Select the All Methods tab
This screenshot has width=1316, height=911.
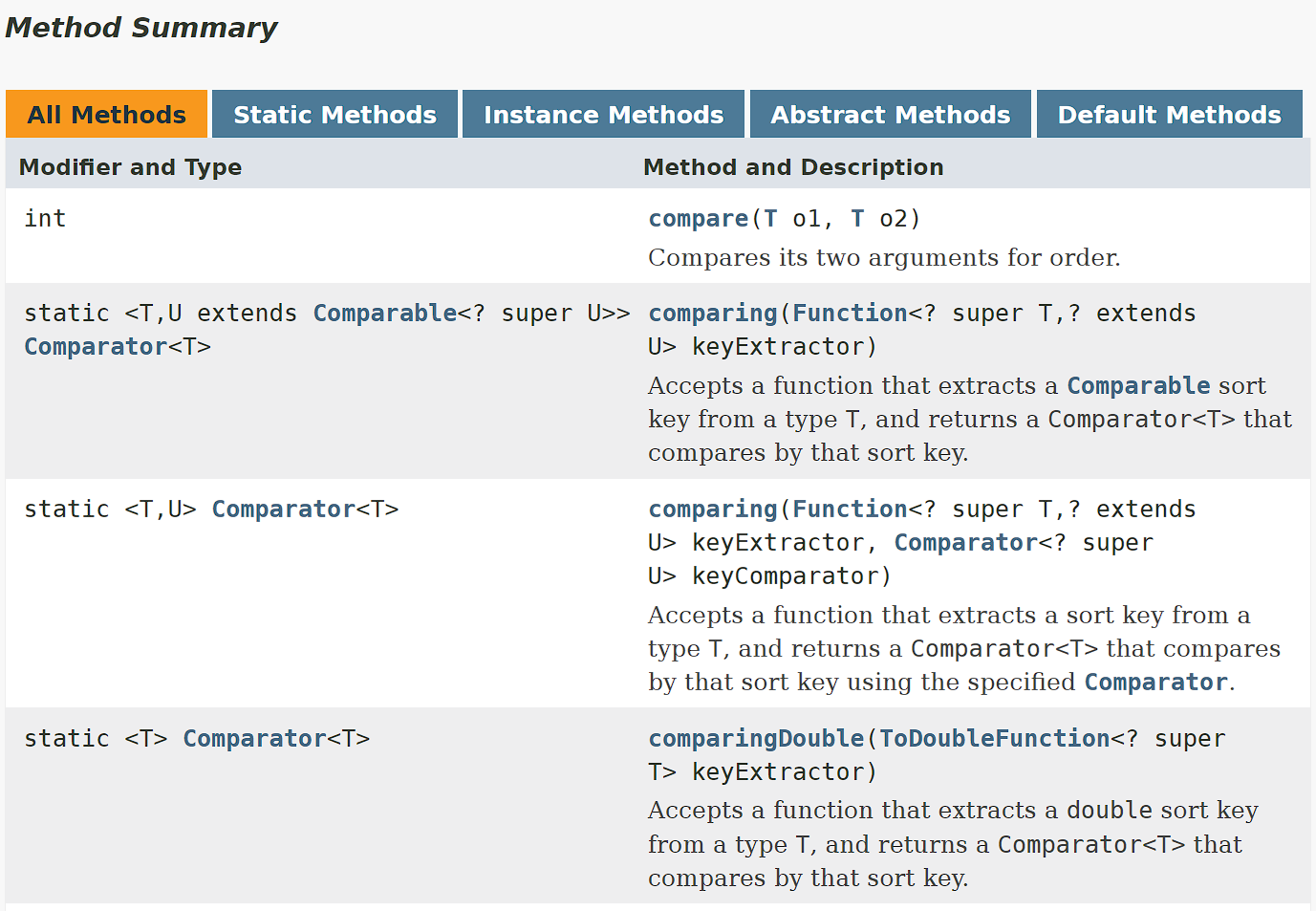106,114
